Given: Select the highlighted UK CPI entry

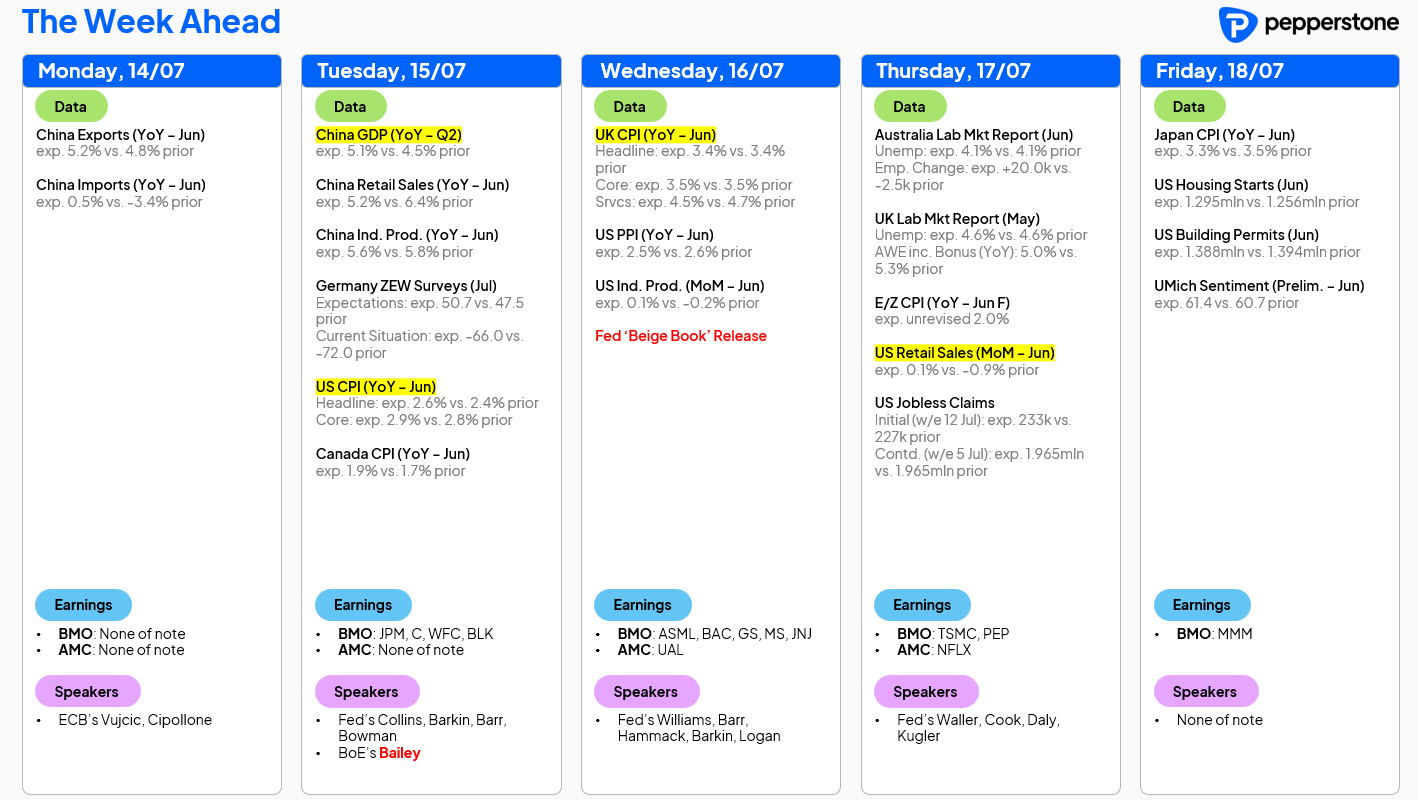Looking at the screenshot, I should pos(656,135).
